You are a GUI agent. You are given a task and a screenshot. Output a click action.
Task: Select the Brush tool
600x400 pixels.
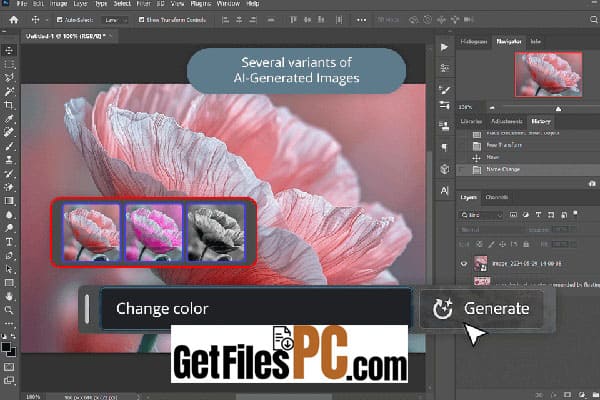9,146
